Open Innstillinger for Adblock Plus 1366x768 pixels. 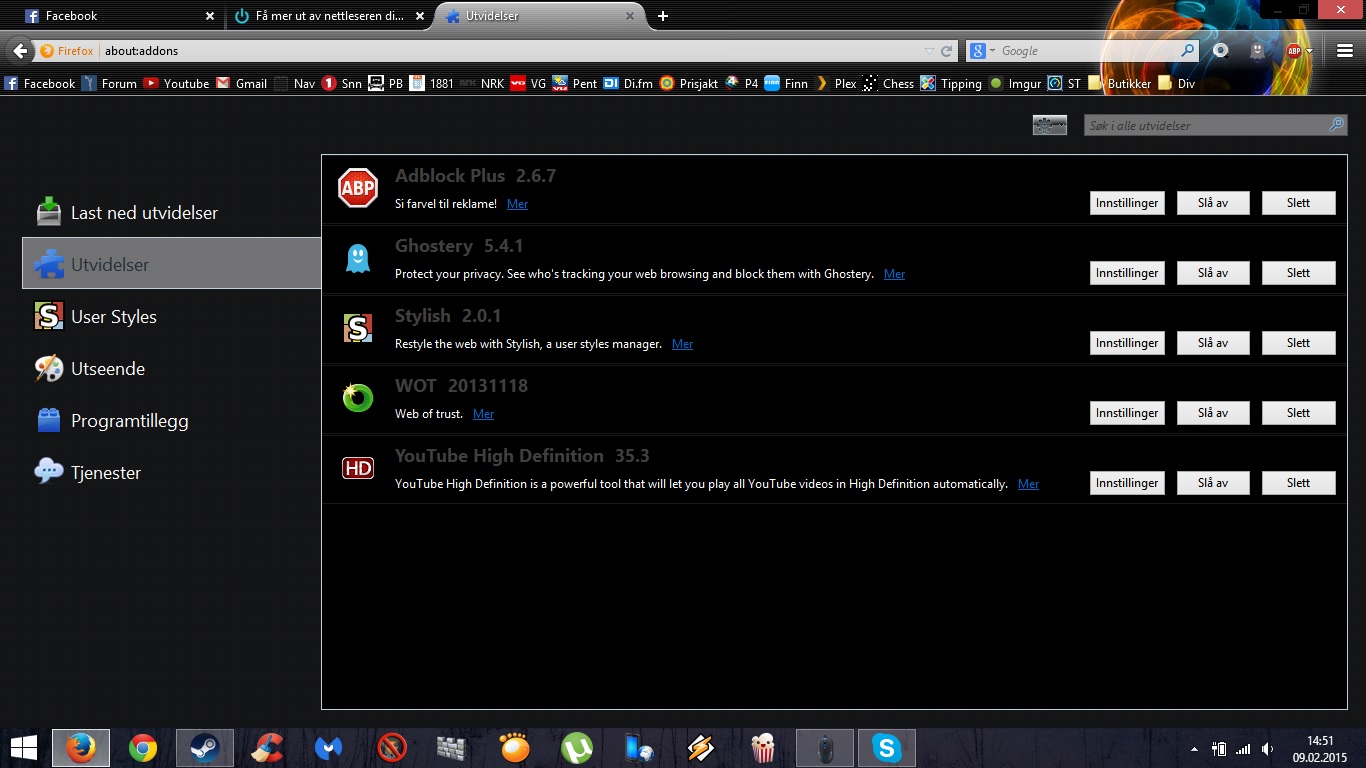[x=1127, y=203]
